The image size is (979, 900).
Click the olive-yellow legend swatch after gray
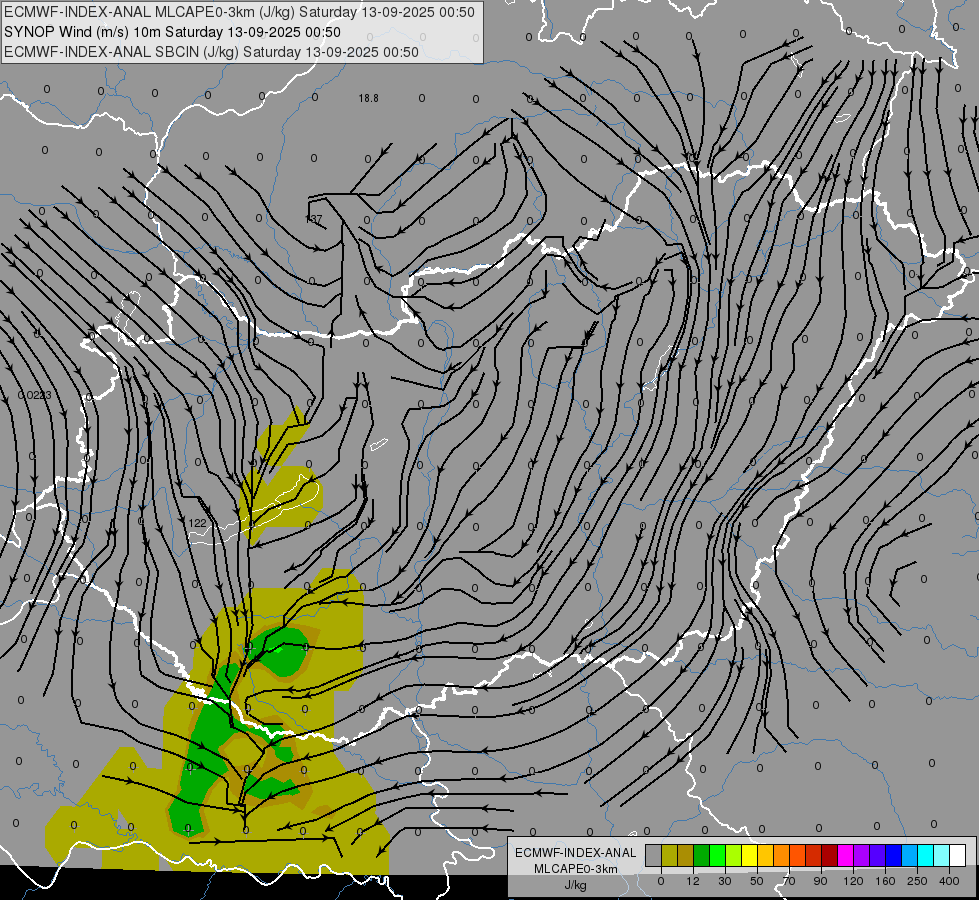pos(669,855)
